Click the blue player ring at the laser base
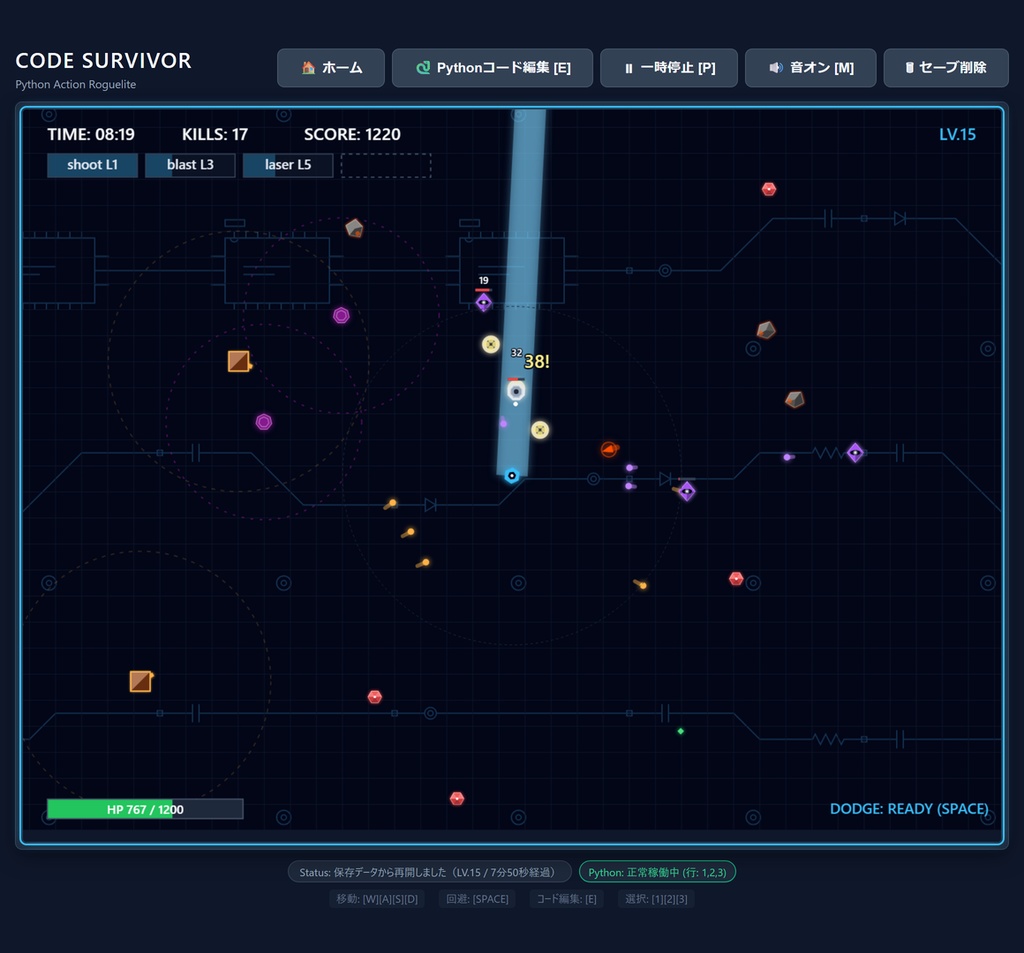Screen dimensions: 1024x953 (x=512, y=476)
